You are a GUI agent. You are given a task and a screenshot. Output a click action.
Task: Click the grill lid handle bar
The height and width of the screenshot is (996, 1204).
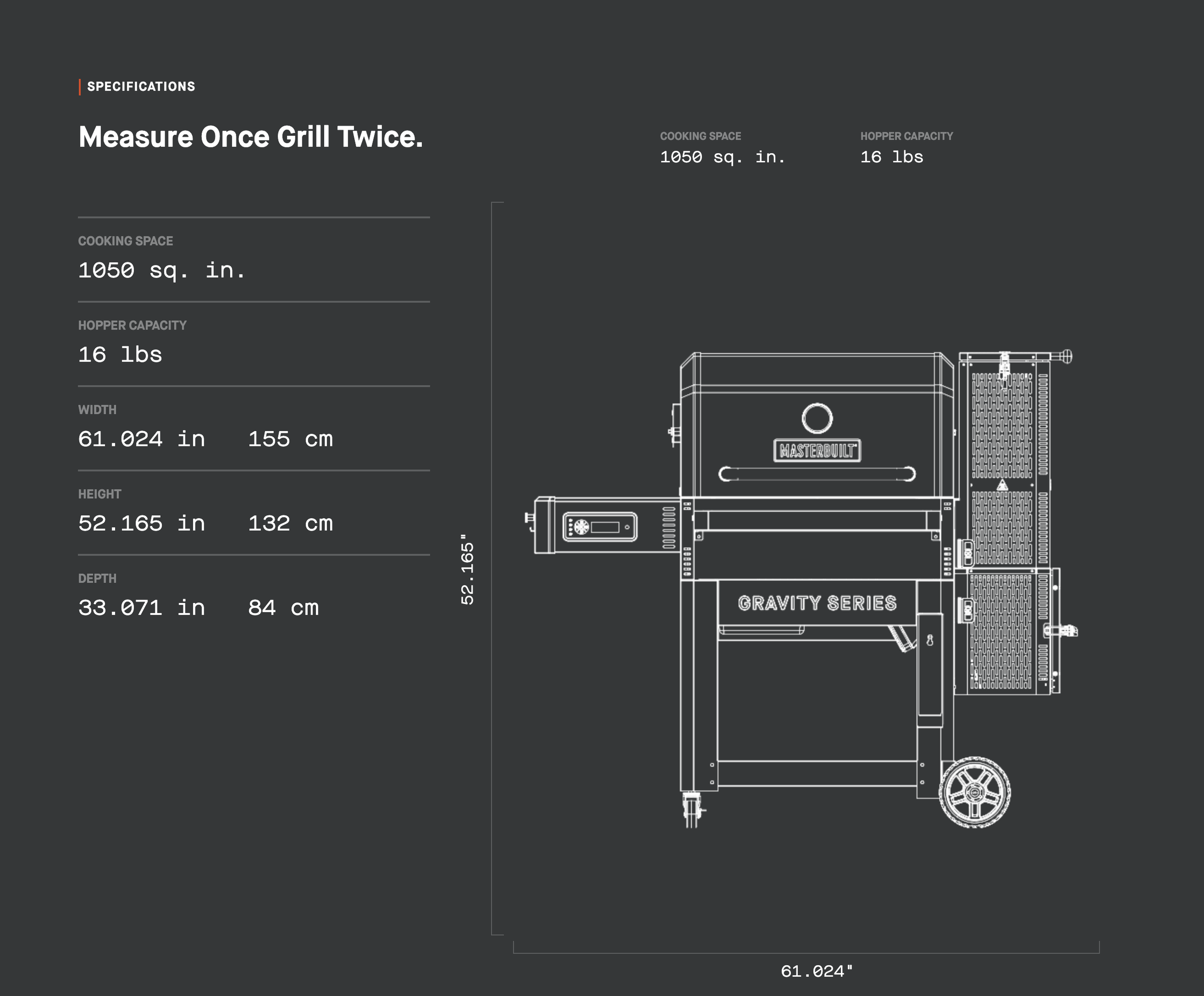[817, 473]
